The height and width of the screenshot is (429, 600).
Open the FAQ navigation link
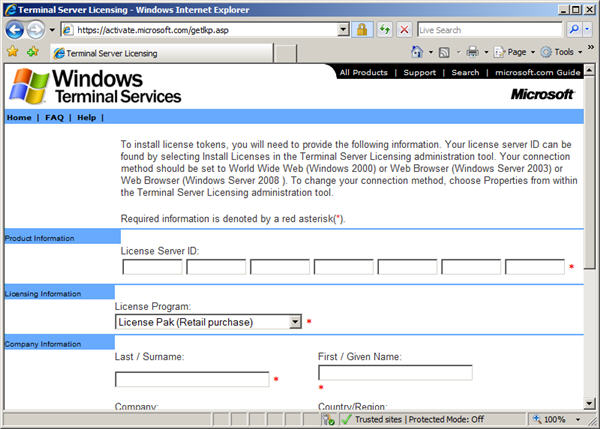click(x=54, y=117)
